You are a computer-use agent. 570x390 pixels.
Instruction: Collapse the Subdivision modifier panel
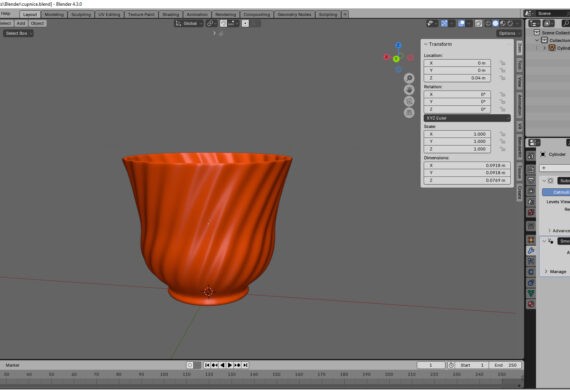click(x=544, y=181)
